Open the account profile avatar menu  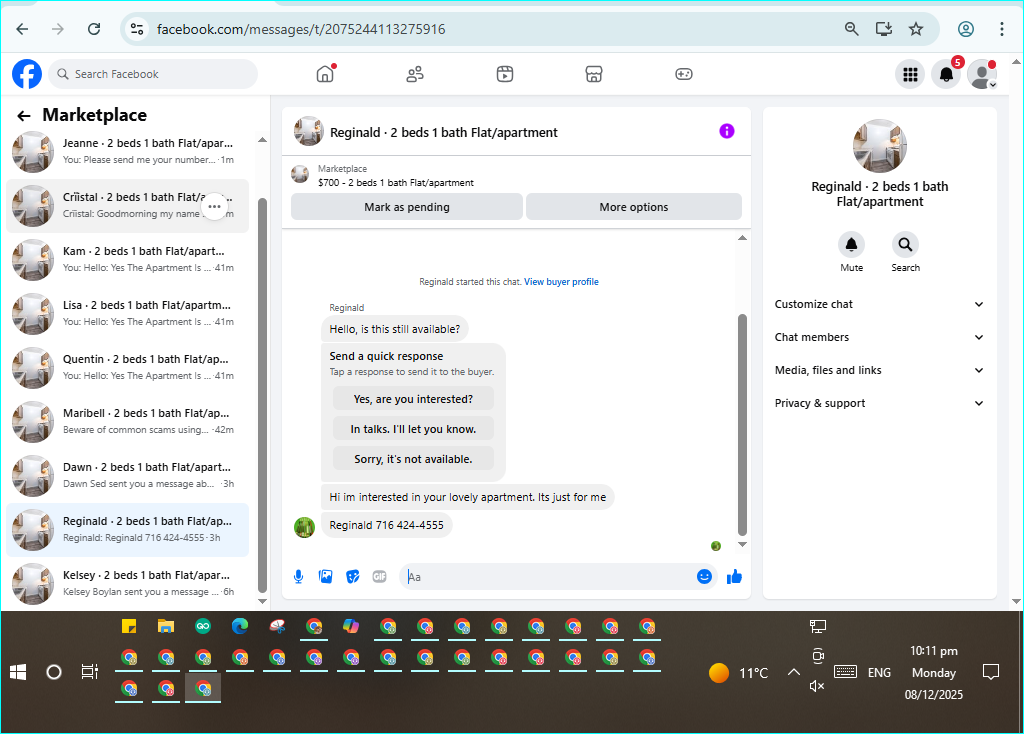click(x=982, y=74)
